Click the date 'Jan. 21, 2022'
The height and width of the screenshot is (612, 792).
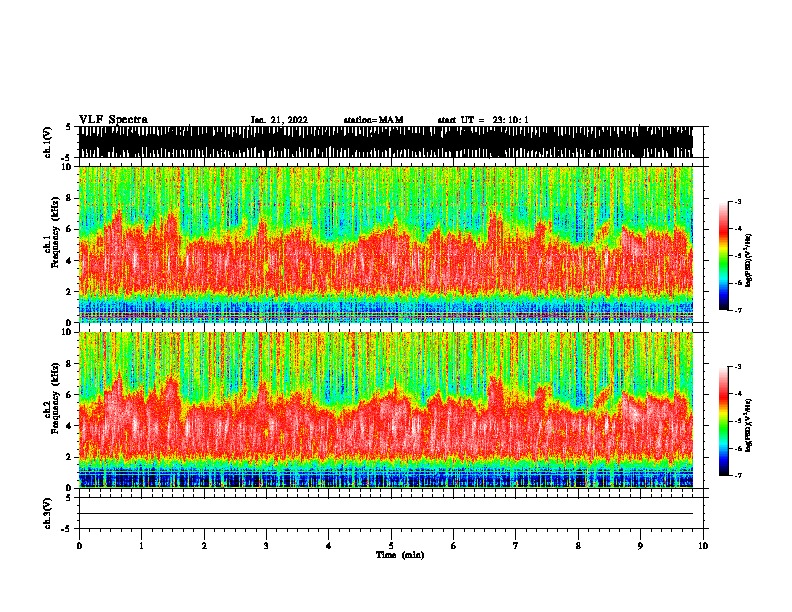tap(279, 120)
